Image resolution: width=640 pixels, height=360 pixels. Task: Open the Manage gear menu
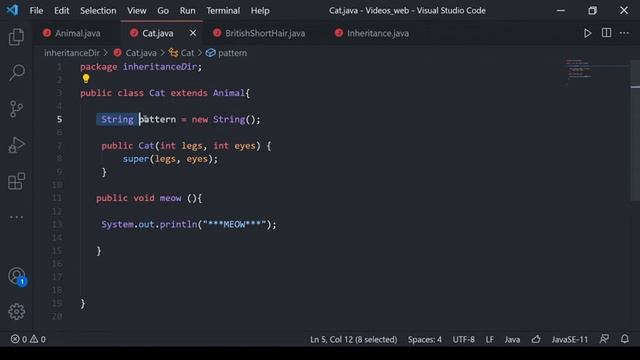[x=16, y=311]
